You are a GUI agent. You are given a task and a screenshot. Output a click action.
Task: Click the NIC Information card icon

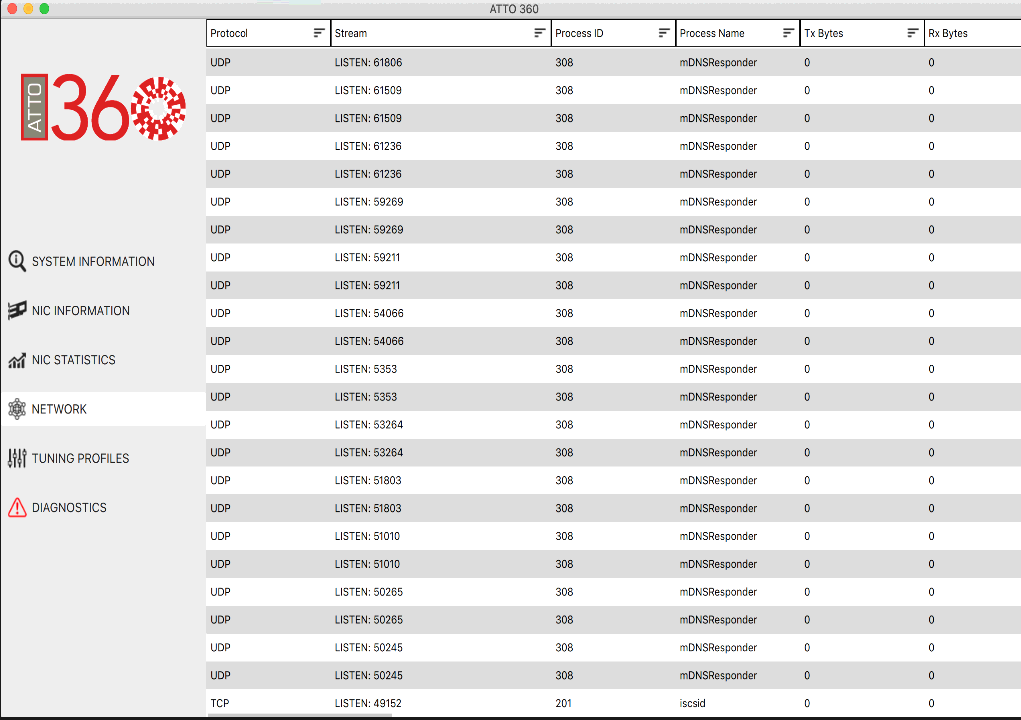tap(17, 311)
